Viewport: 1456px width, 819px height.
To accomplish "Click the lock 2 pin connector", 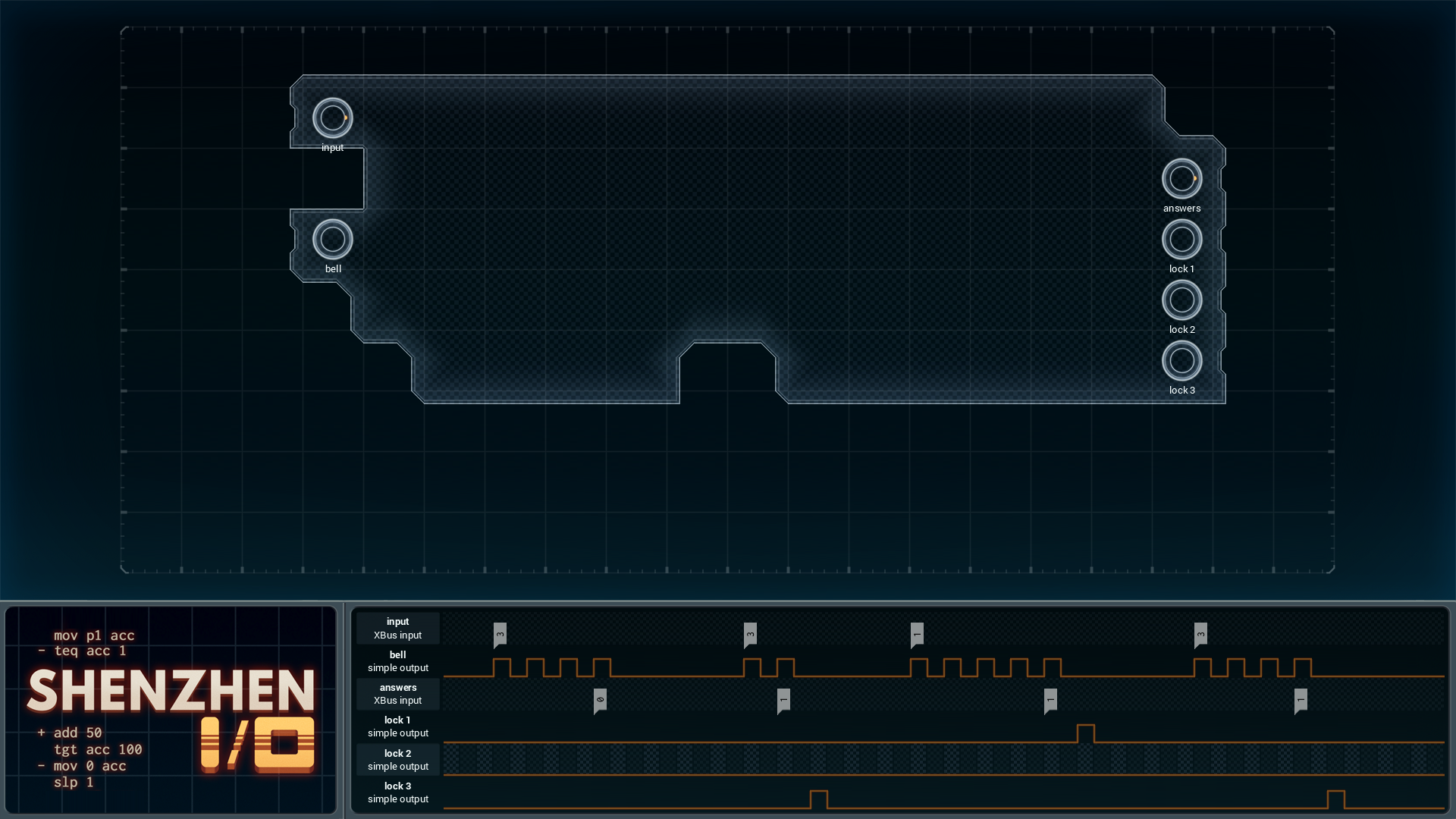I will coord(1181,300).
